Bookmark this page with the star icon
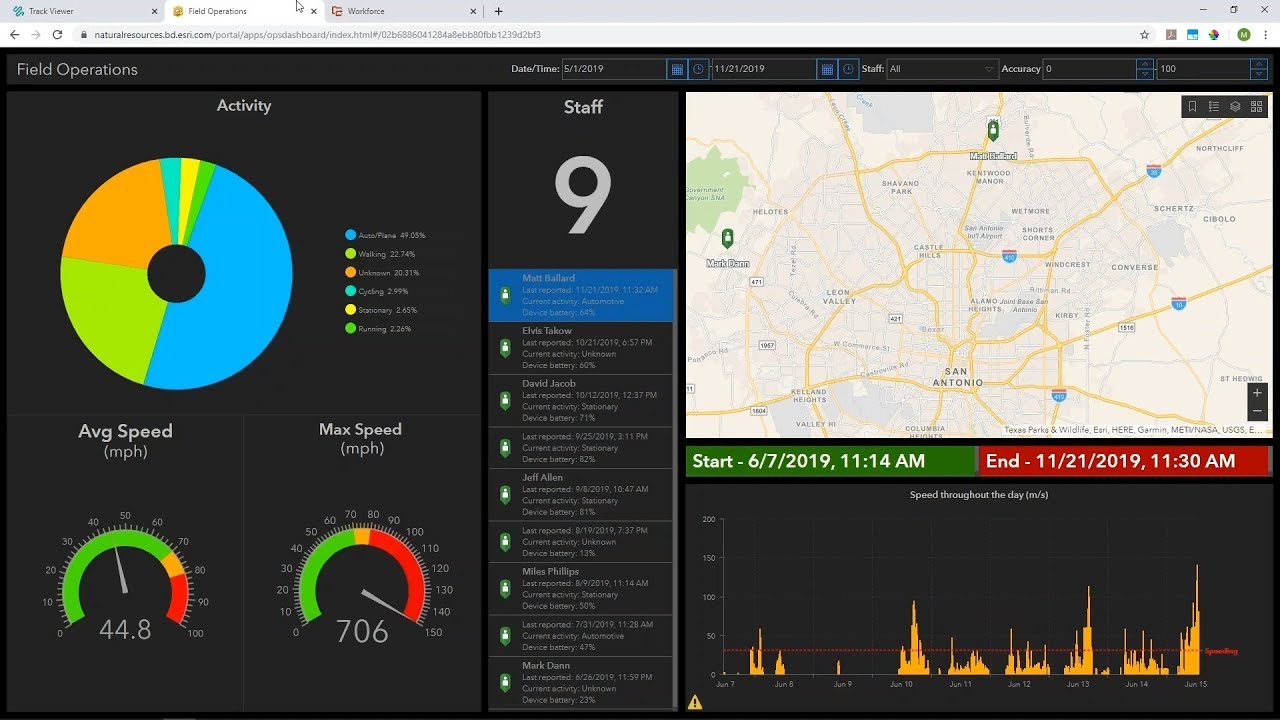1280x720 pixels. (1145, 34)
